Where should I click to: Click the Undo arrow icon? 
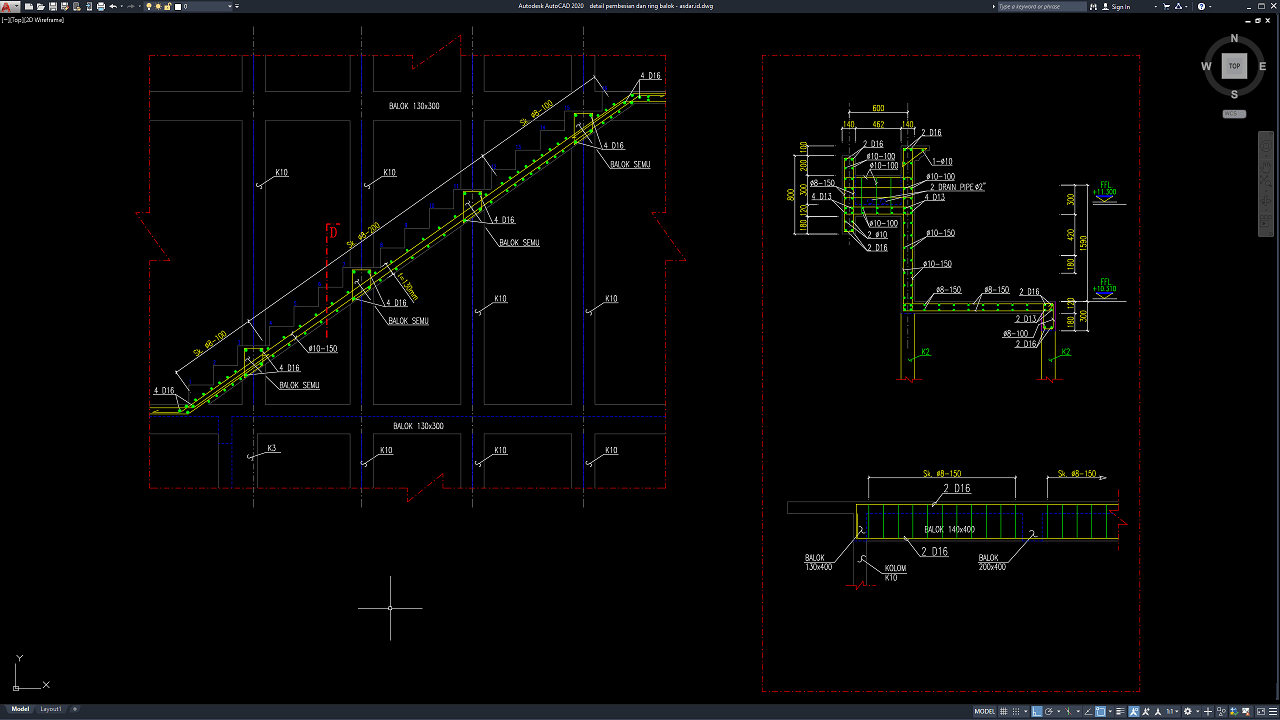[x=112, y=6]
